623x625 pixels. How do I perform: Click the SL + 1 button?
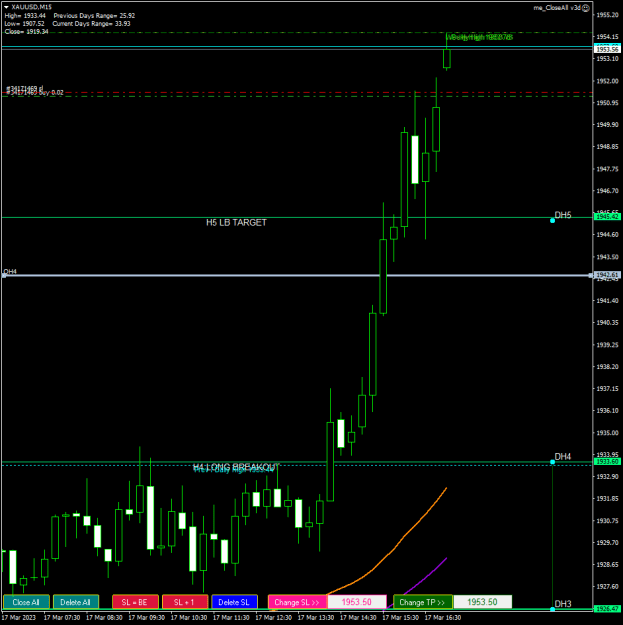[x=185, y=602]
